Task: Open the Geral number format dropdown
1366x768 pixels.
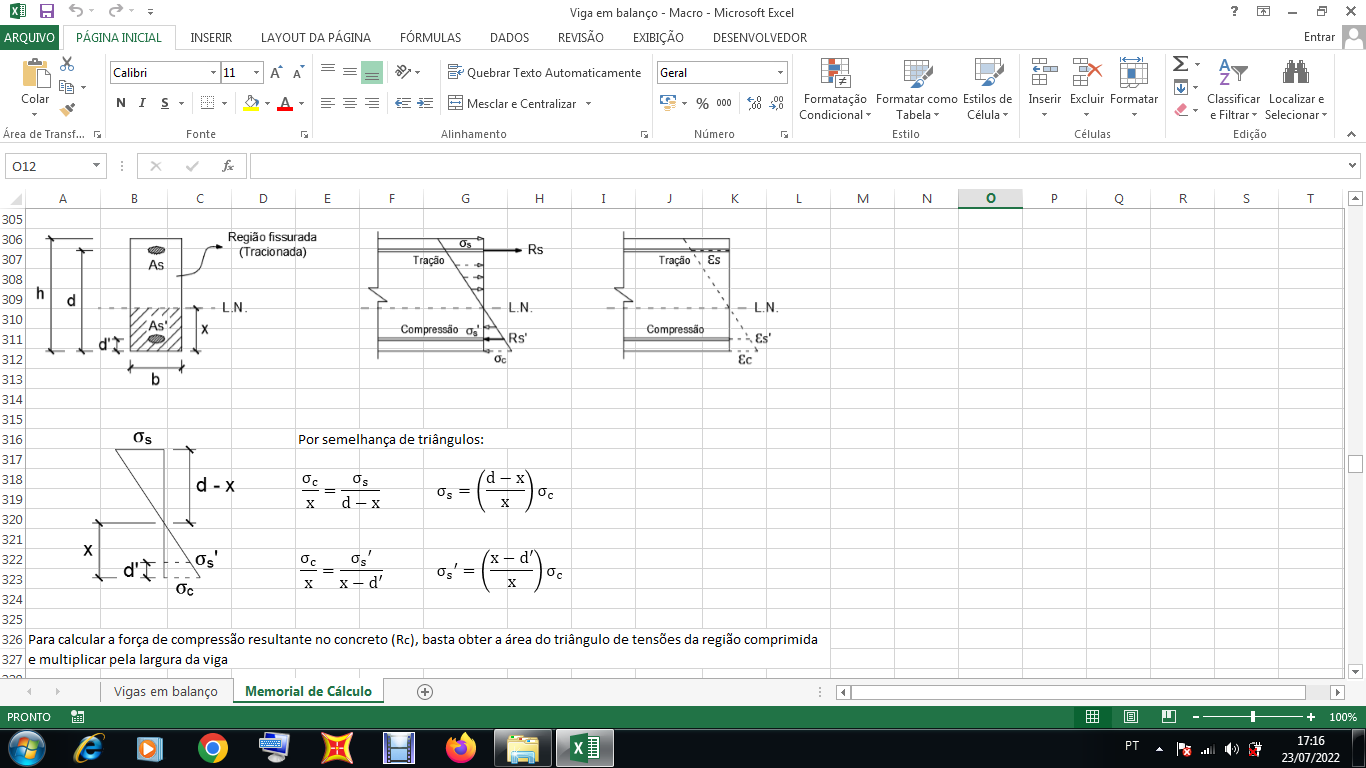Action: 781,73
